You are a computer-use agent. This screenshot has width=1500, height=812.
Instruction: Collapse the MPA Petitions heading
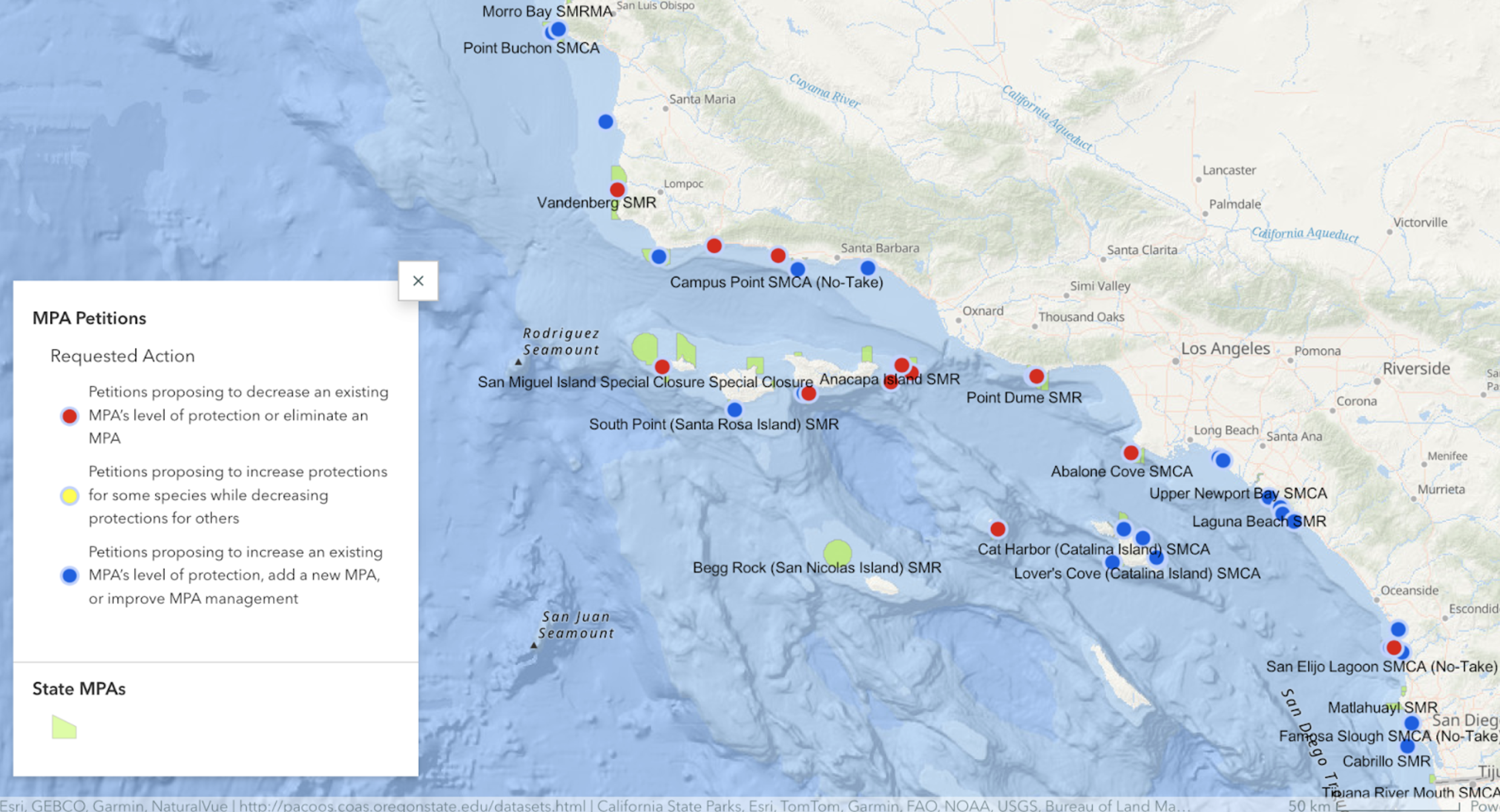(90, 318)
